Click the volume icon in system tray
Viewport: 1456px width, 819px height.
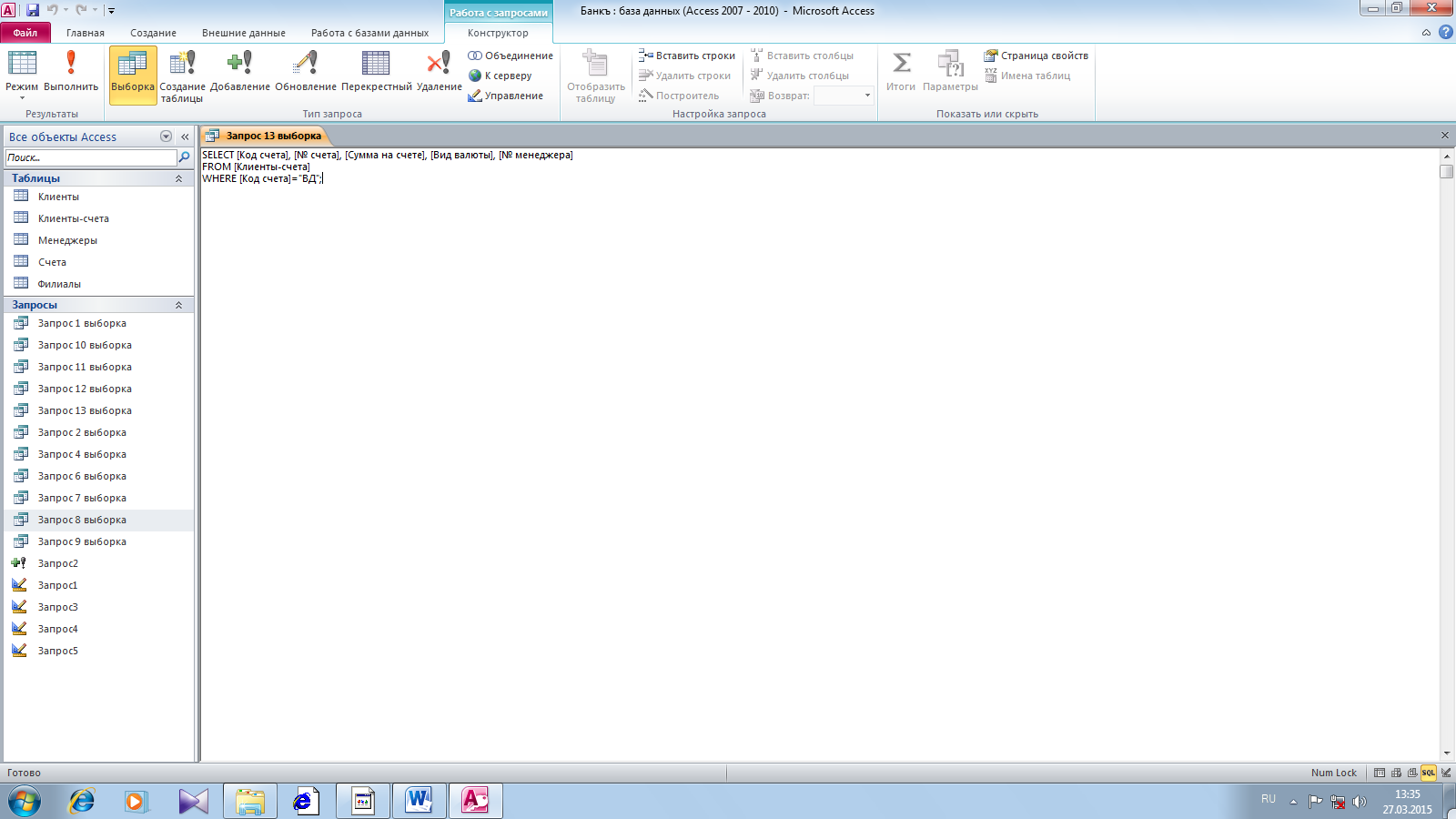tap(1360, 802)
